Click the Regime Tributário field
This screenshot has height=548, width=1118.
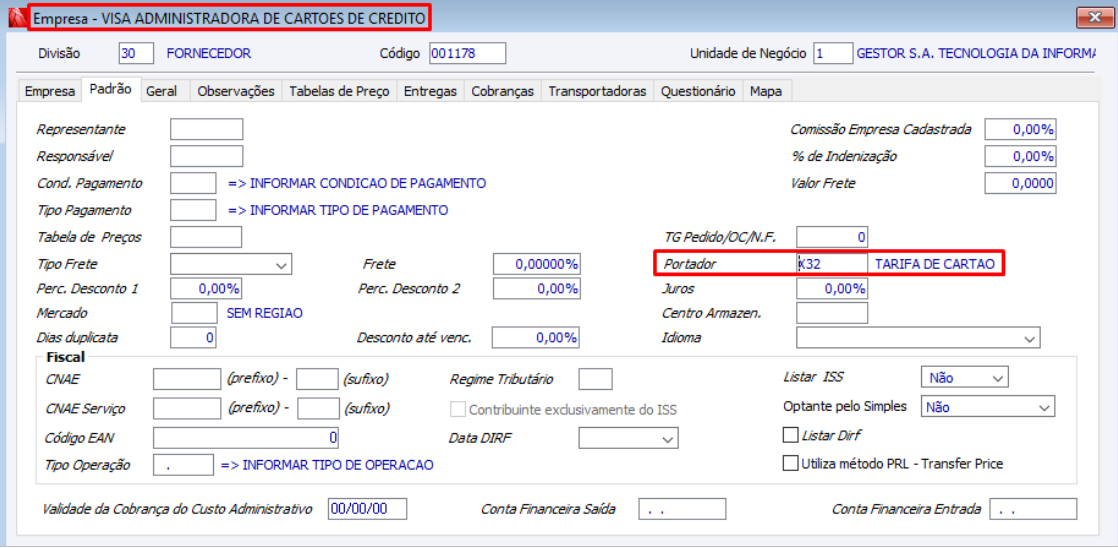pos(595,380)
